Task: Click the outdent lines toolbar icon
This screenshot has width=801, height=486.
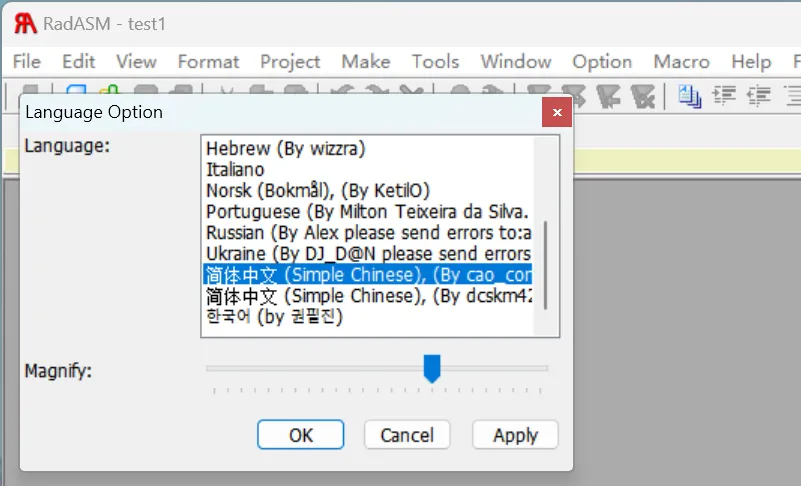Action: pyautogui.click(x=759, y=96)
